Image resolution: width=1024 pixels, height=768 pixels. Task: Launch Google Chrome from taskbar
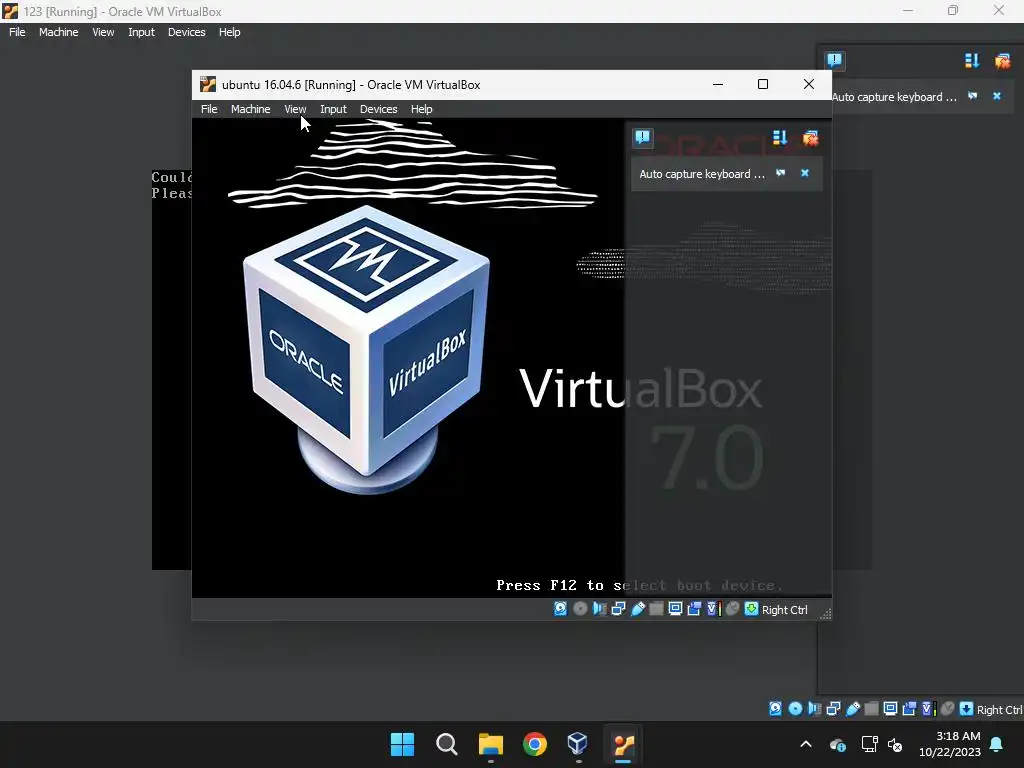click(535, 744)
